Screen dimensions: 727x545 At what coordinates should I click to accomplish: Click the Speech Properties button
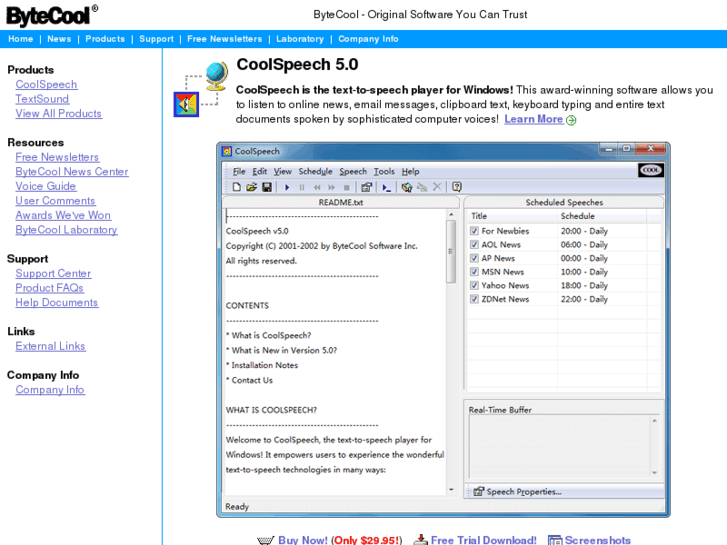(x=517, y=491)
